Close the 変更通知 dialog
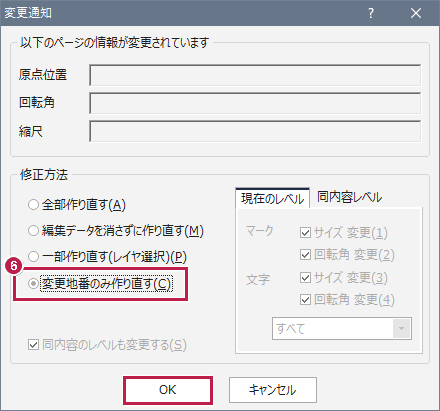The width and height of the screenshot is (440, 411). [416, 13]
